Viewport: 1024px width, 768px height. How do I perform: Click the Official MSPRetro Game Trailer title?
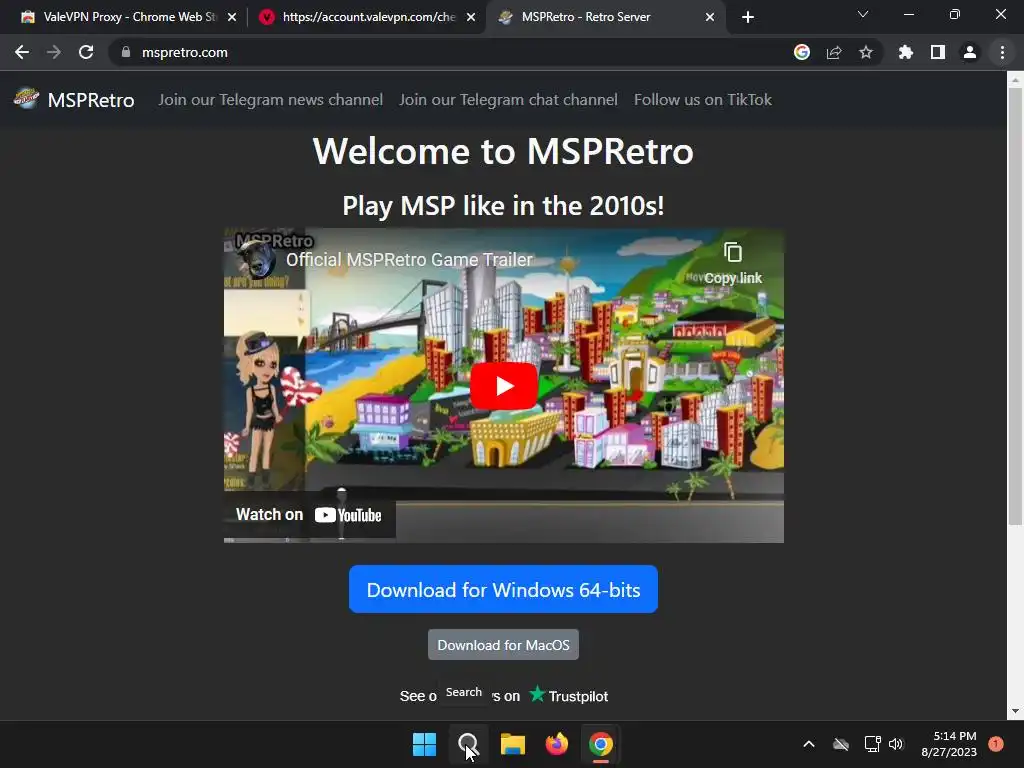click(x=409, y=260)
